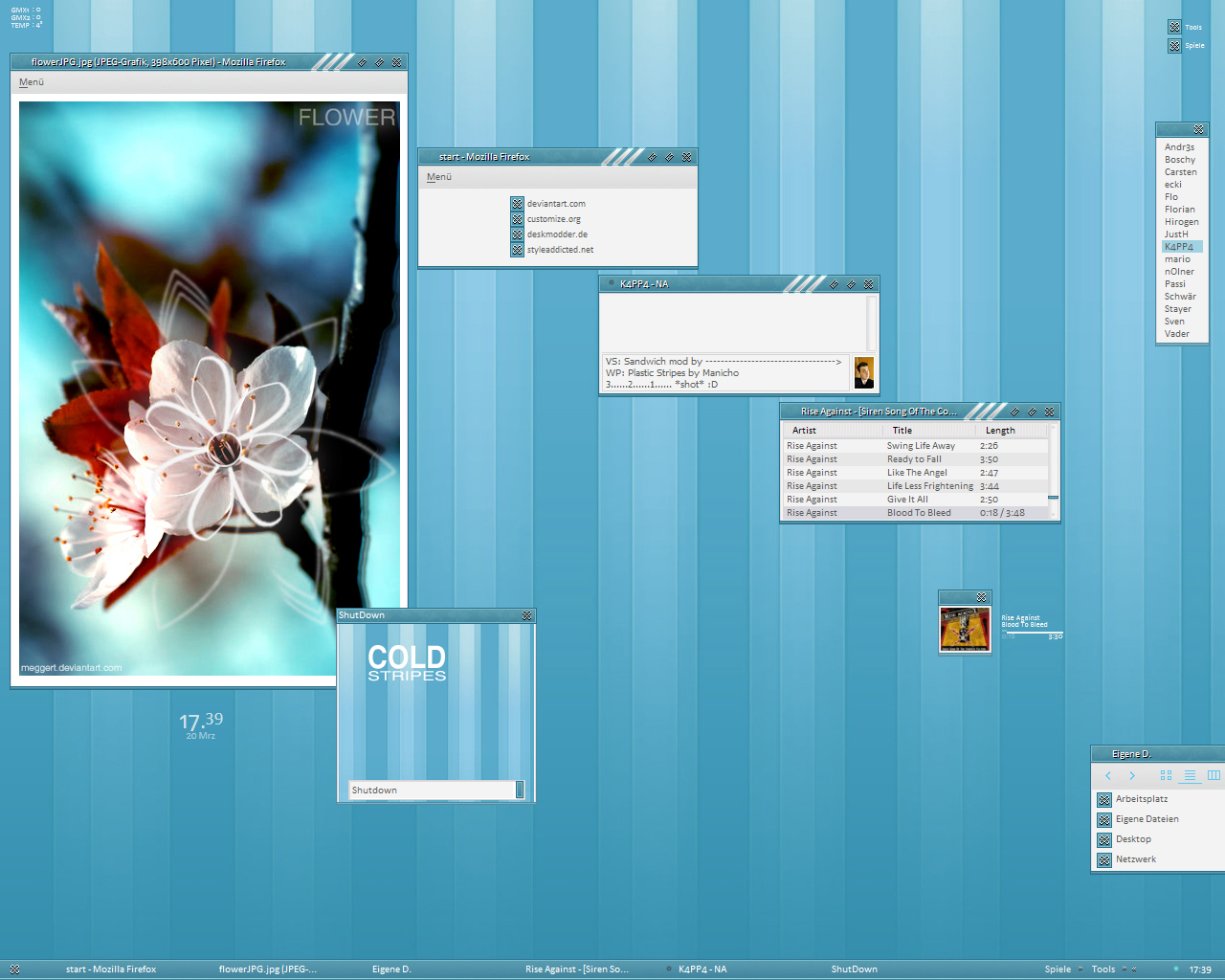Select contact Florian in the contact list

point(1180,210)
